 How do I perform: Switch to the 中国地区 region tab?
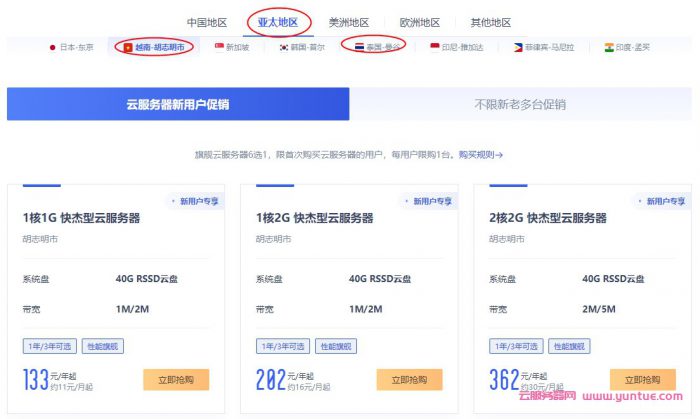207,22
